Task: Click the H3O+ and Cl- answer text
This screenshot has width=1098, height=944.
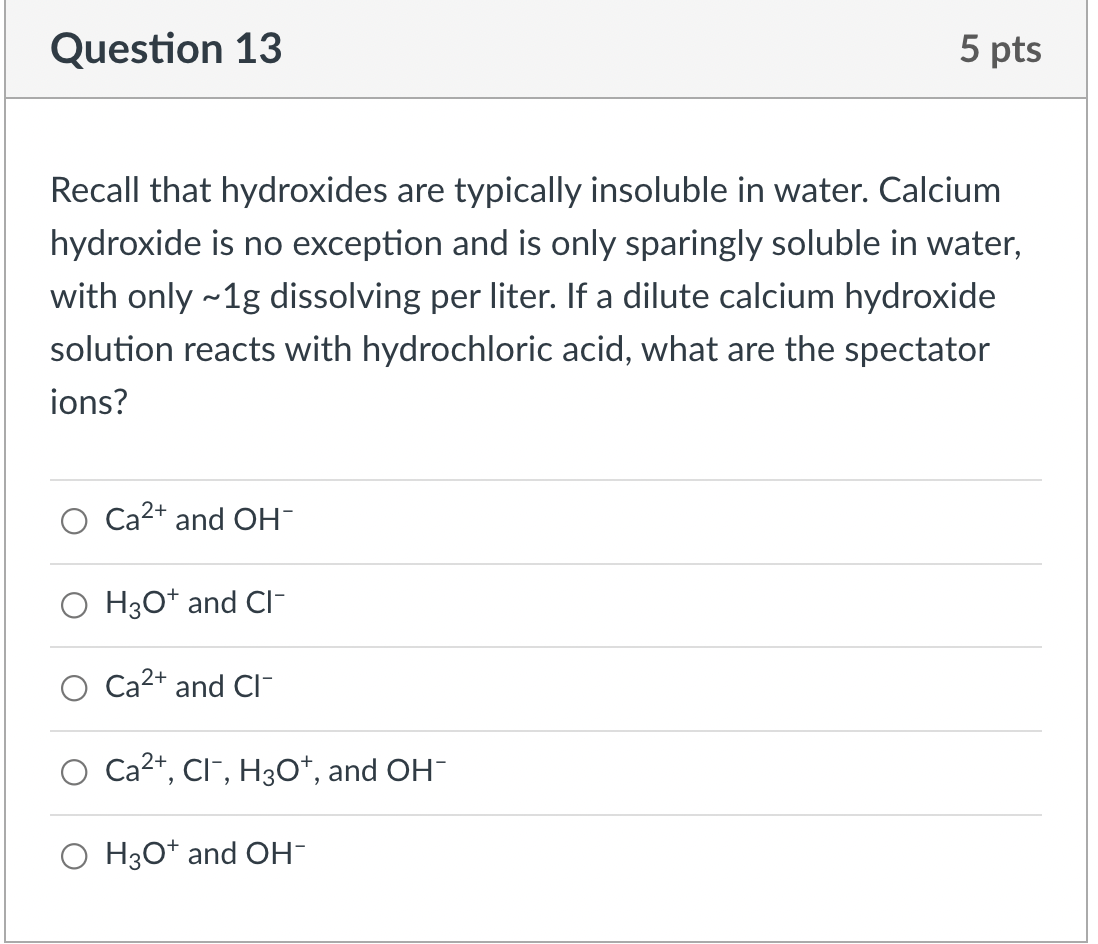Action: click(x=196, y=602)
